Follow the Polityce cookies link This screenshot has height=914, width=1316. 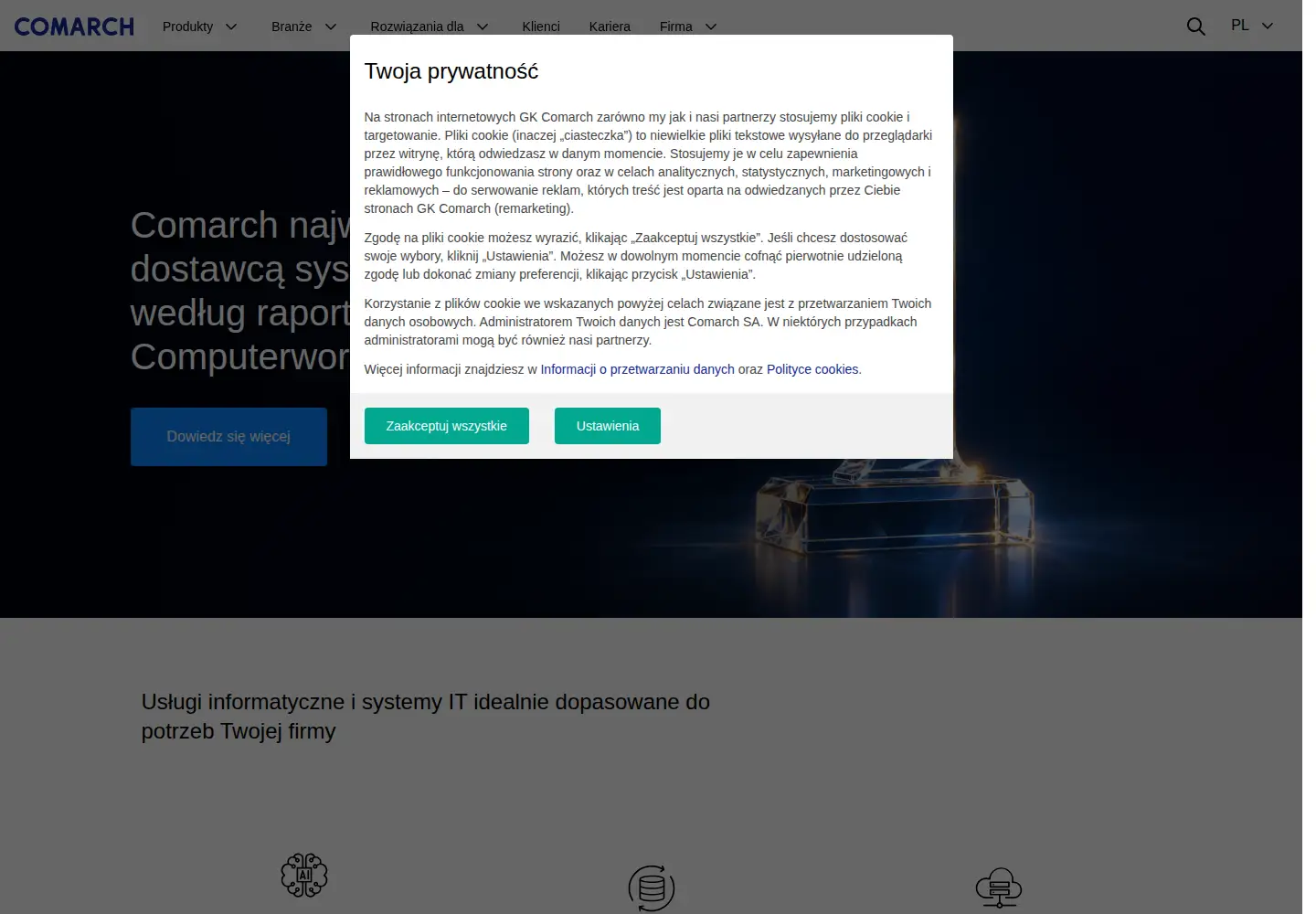[812, 369]
